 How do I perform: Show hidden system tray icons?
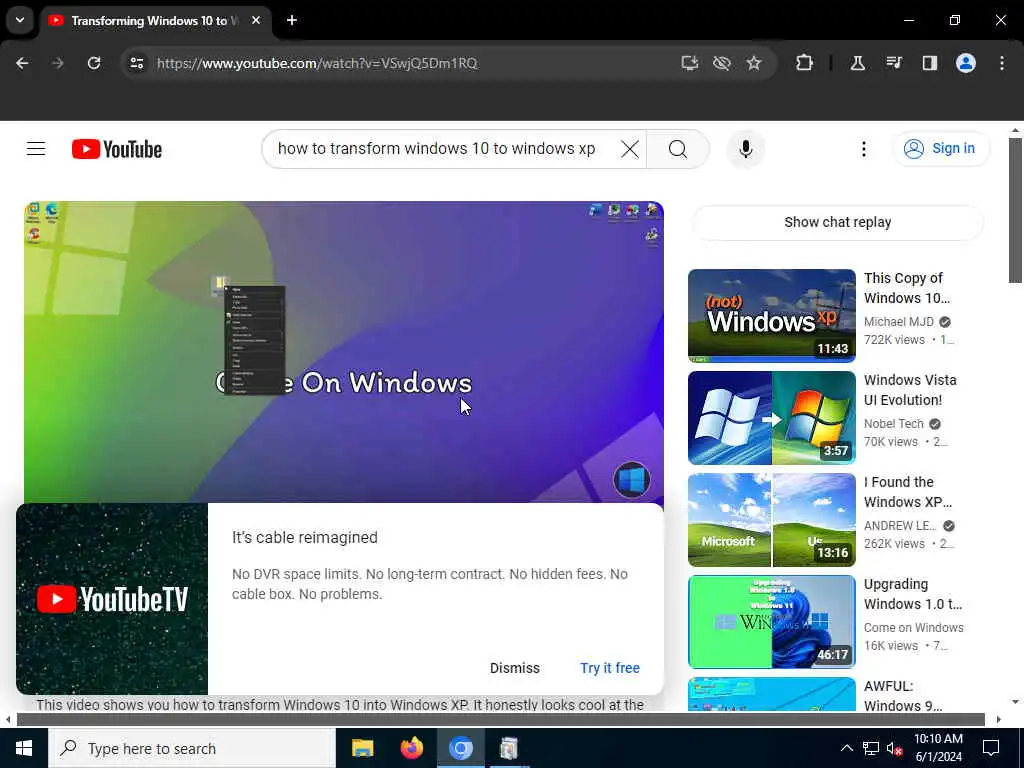846,748
